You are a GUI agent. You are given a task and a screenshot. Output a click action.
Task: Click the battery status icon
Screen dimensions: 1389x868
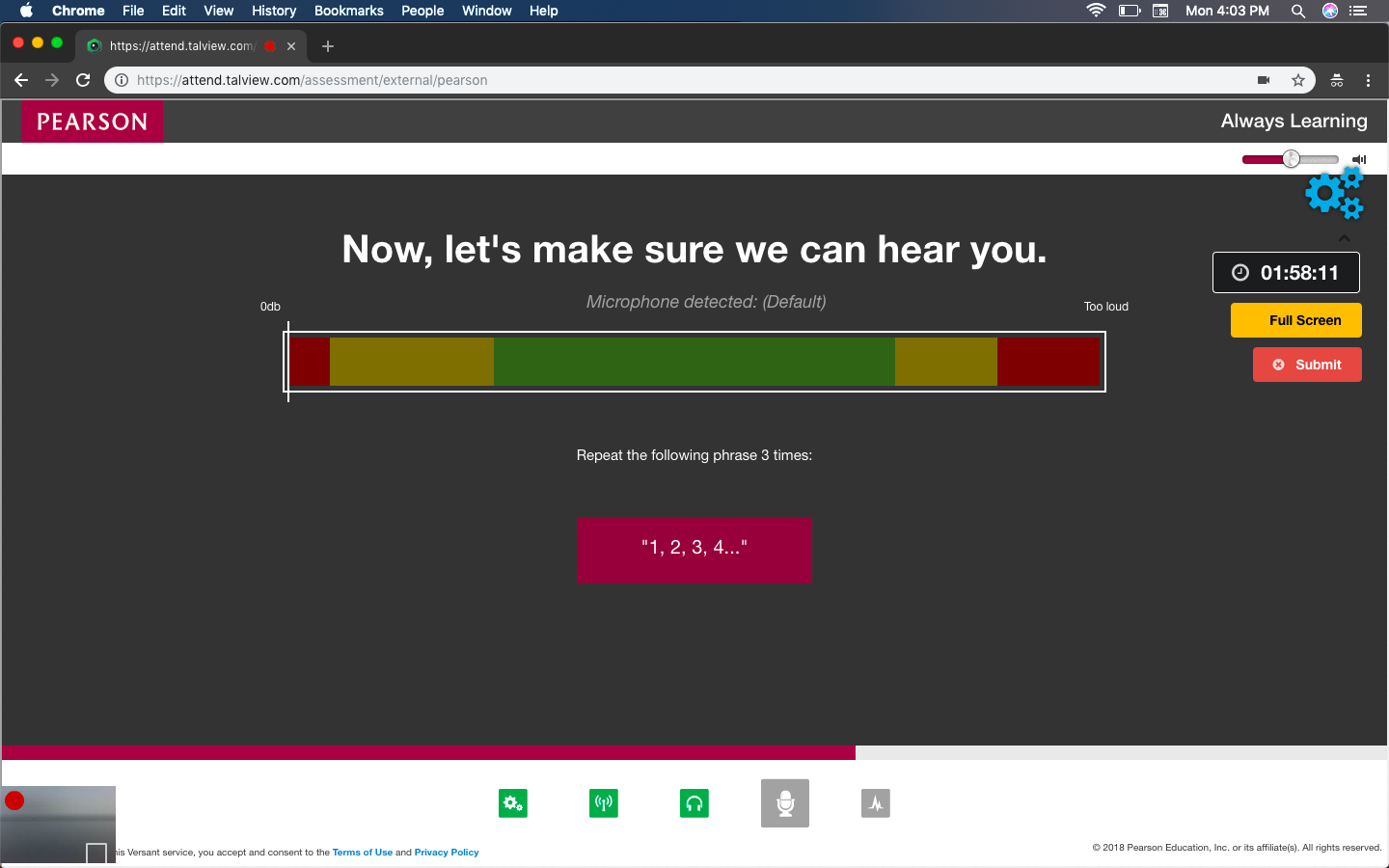click(x=1130, y=11)
